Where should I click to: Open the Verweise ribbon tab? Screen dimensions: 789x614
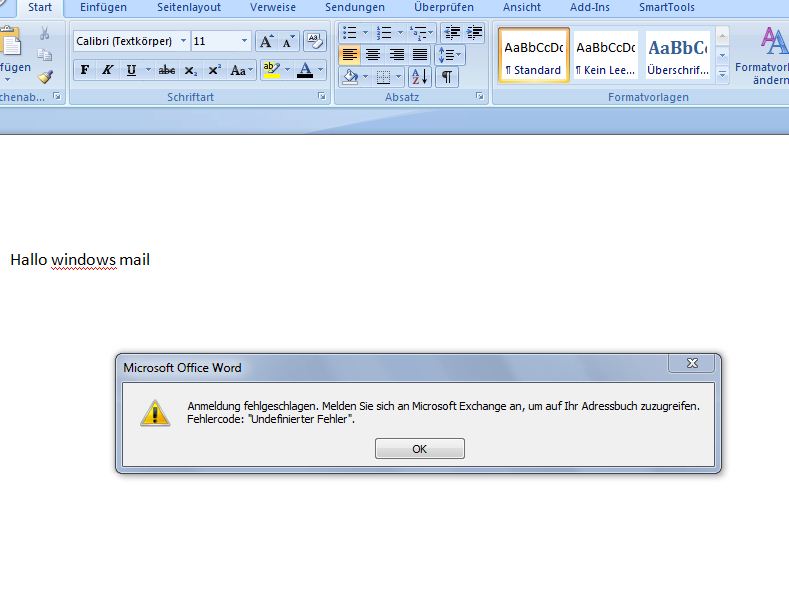coord(273,7)
